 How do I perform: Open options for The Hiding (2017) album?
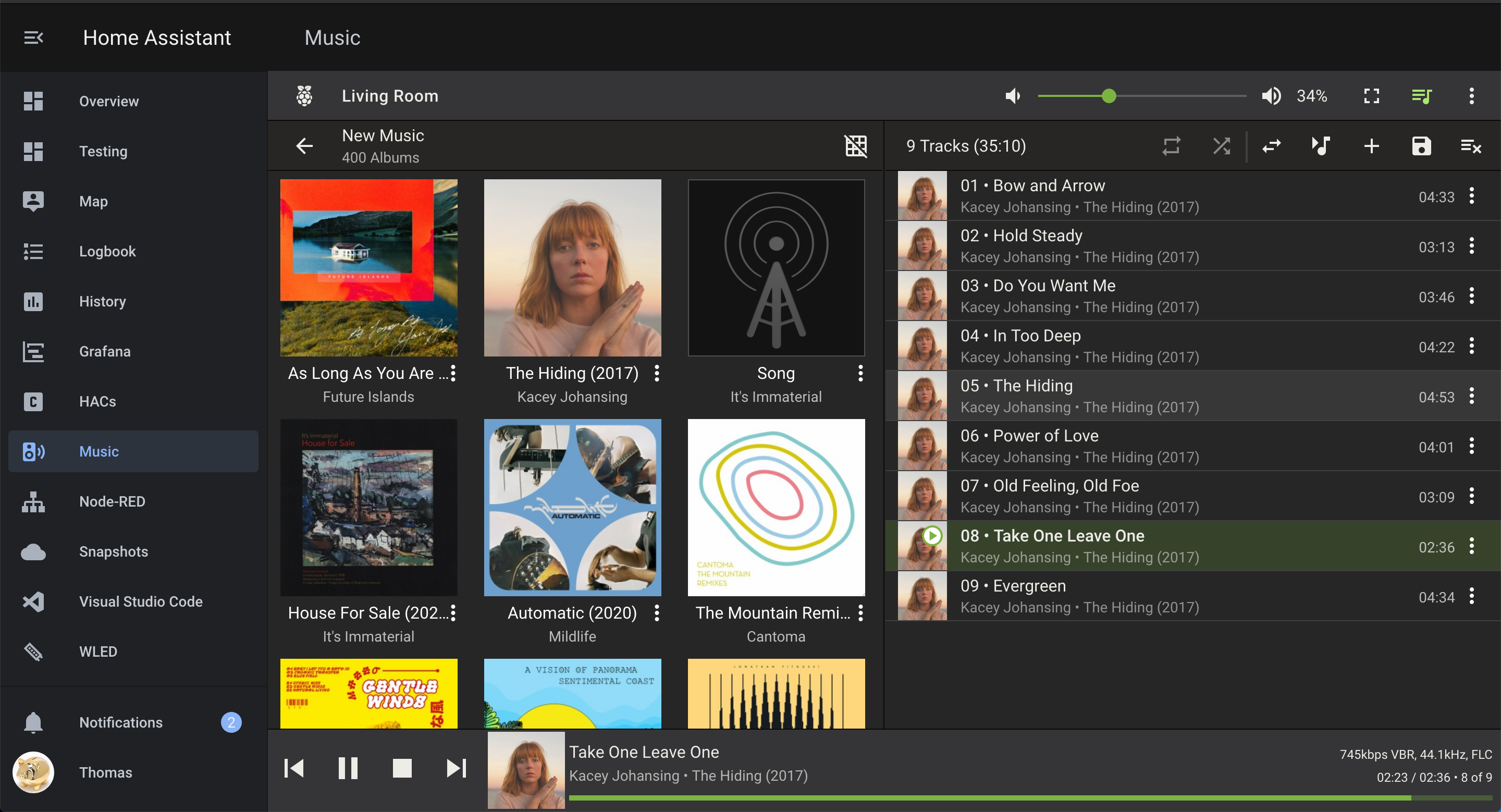[x=657, y=373]
